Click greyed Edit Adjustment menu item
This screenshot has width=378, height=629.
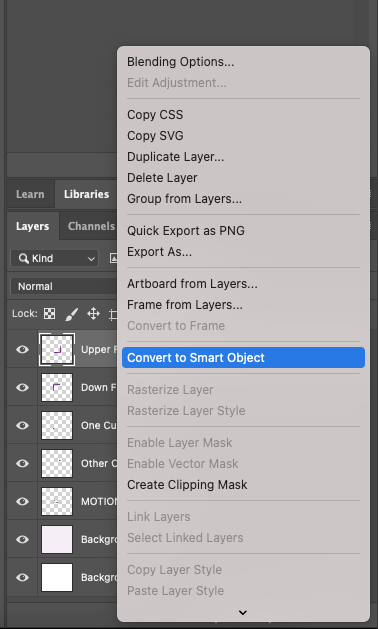tap(177, 83)
